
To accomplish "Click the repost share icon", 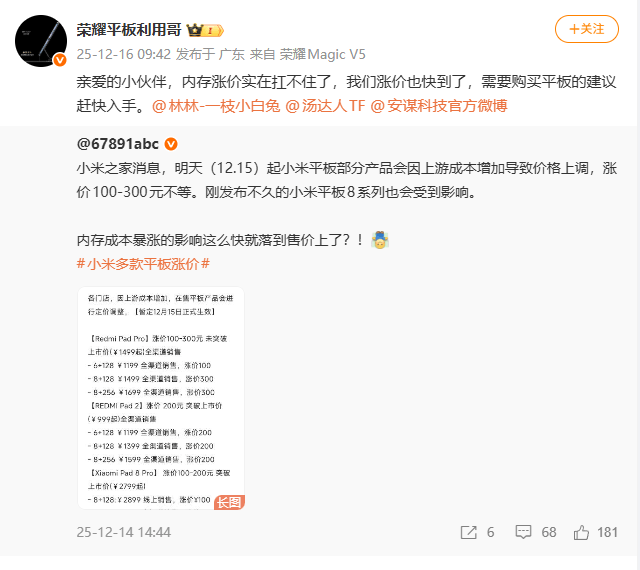I will click(x=468, y=532).
